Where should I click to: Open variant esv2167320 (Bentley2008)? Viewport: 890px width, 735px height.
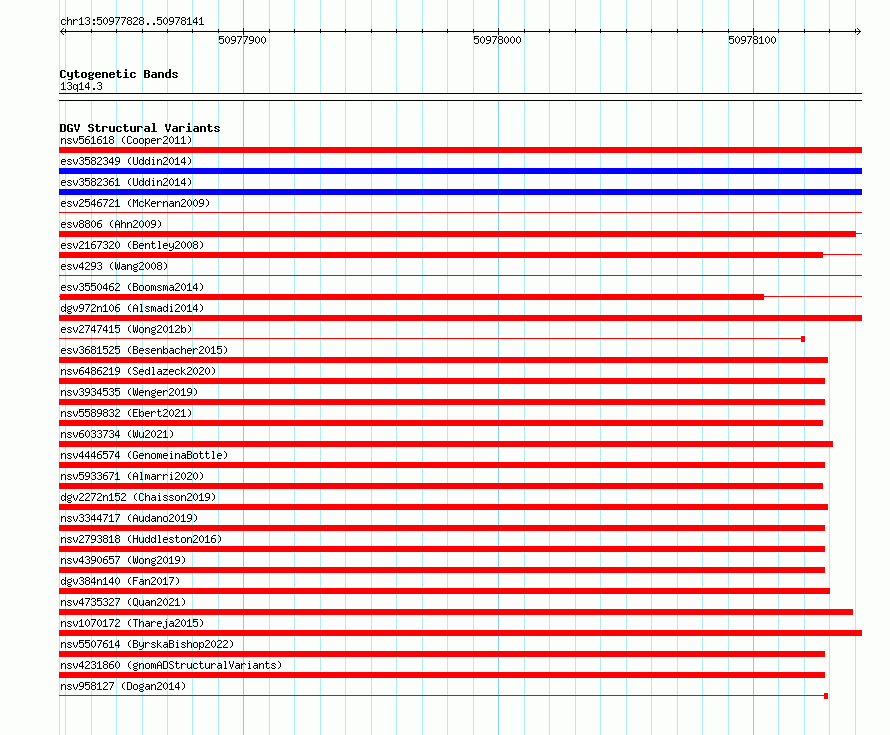click(x=132, y=245)
